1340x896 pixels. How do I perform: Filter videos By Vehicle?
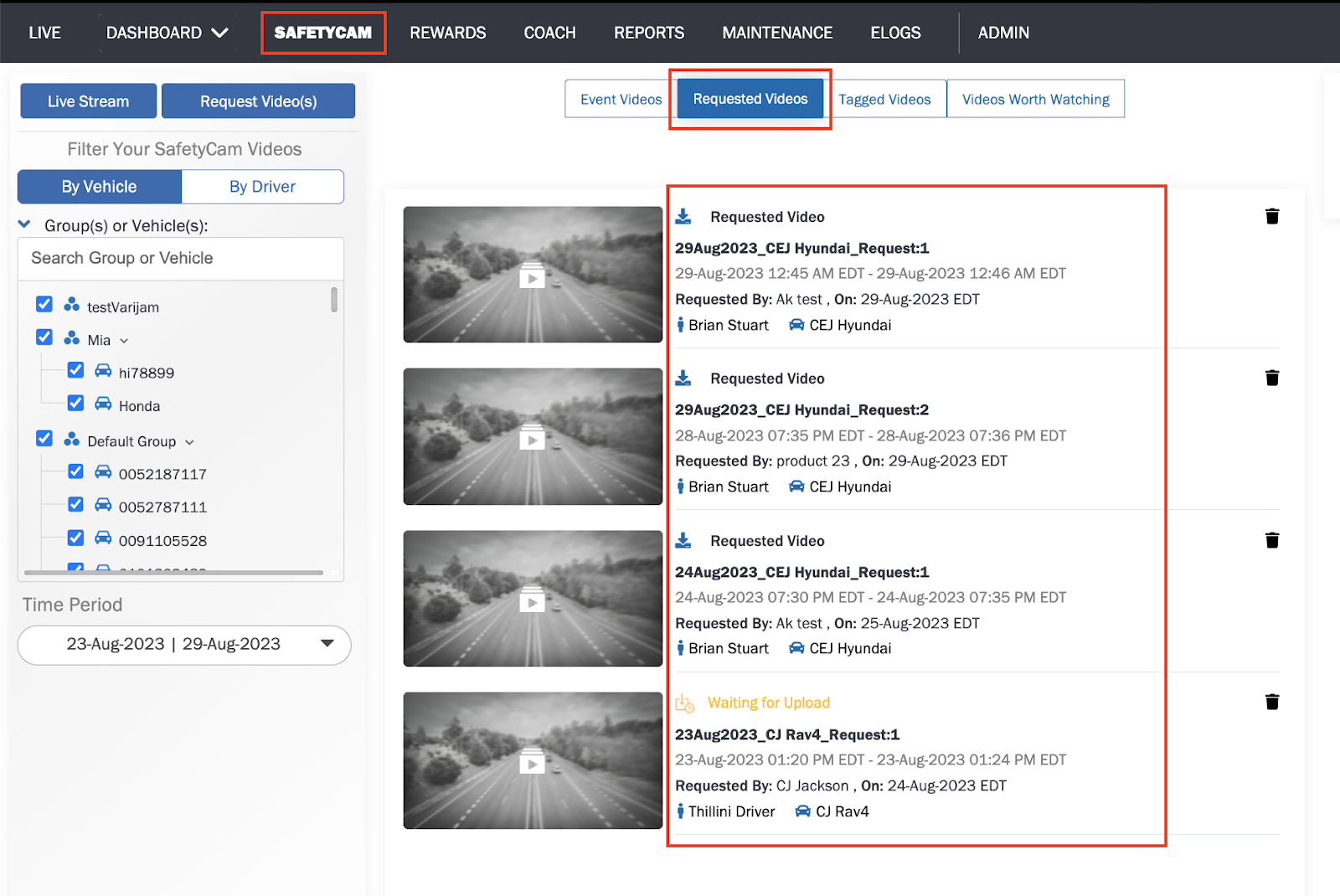[100, 187]
